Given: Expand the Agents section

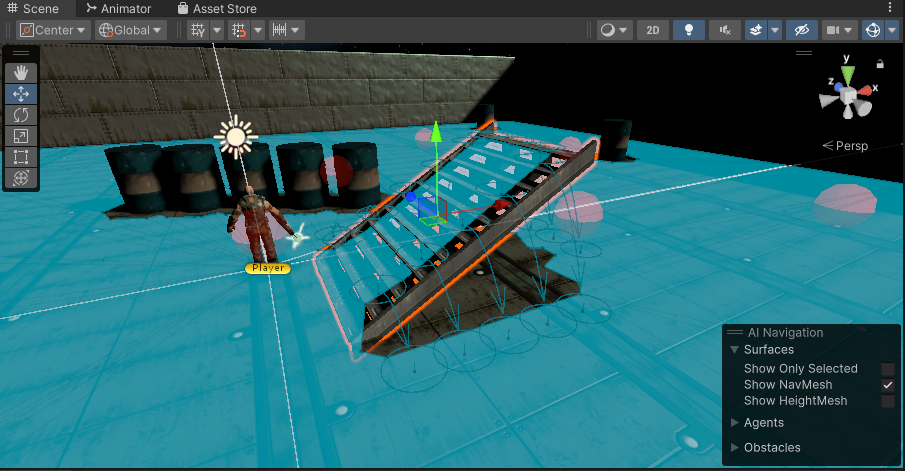Looking at the screenshot, I should (x=735, y=423).
